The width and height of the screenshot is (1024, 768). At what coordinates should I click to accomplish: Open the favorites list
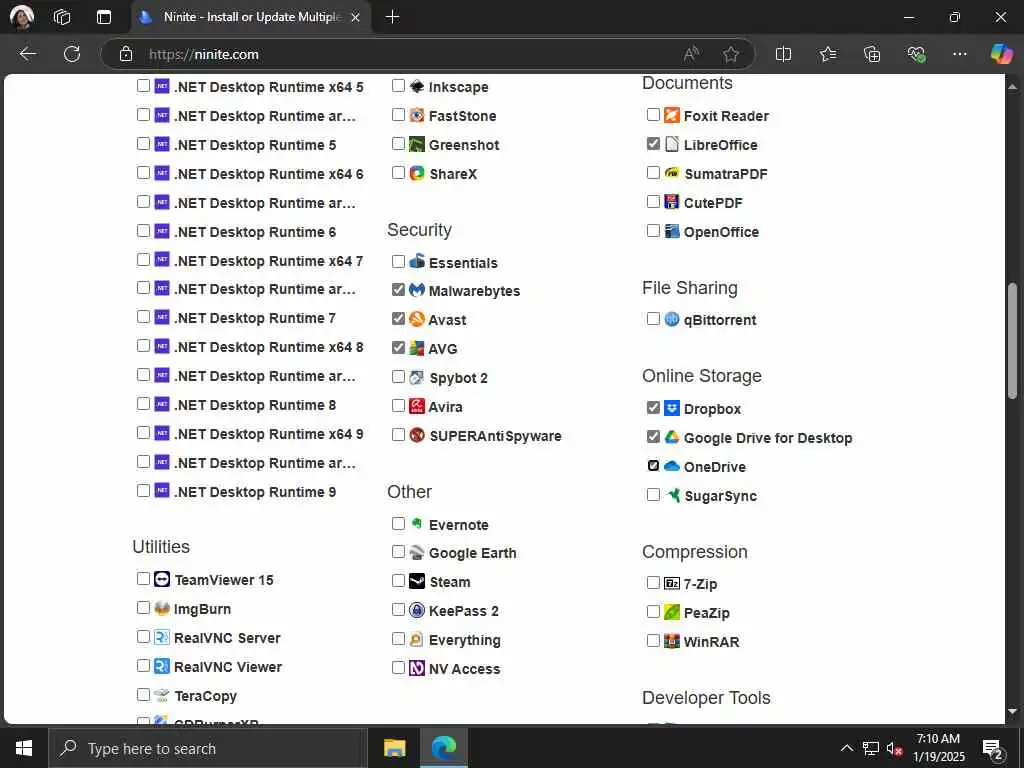tap(827, 54)
